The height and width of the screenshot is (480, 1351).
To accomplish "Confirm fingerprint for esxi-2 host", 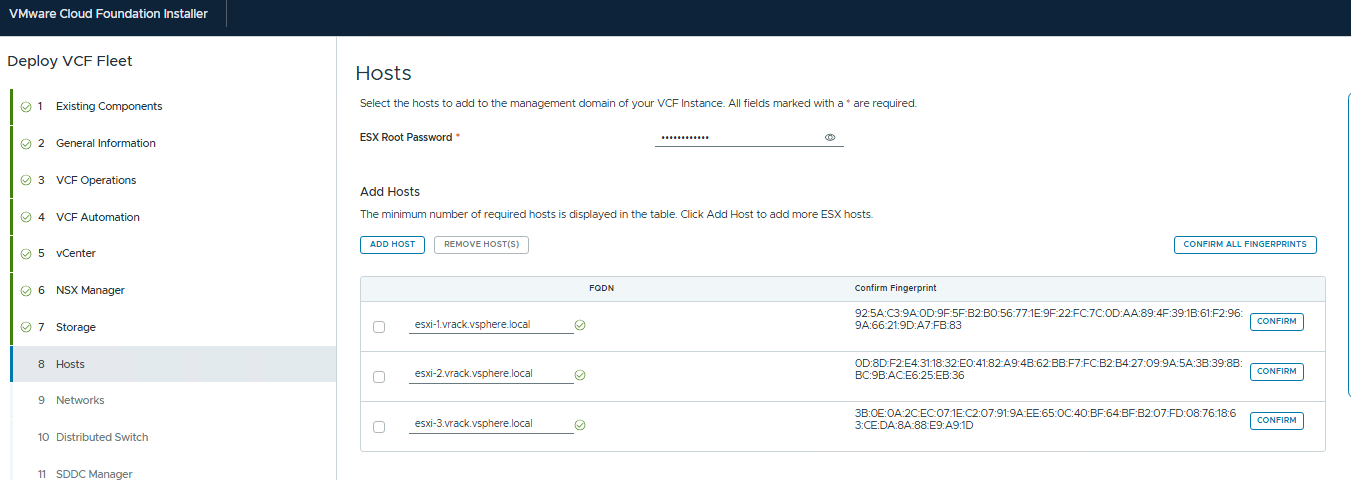I will coord(1276,371).
